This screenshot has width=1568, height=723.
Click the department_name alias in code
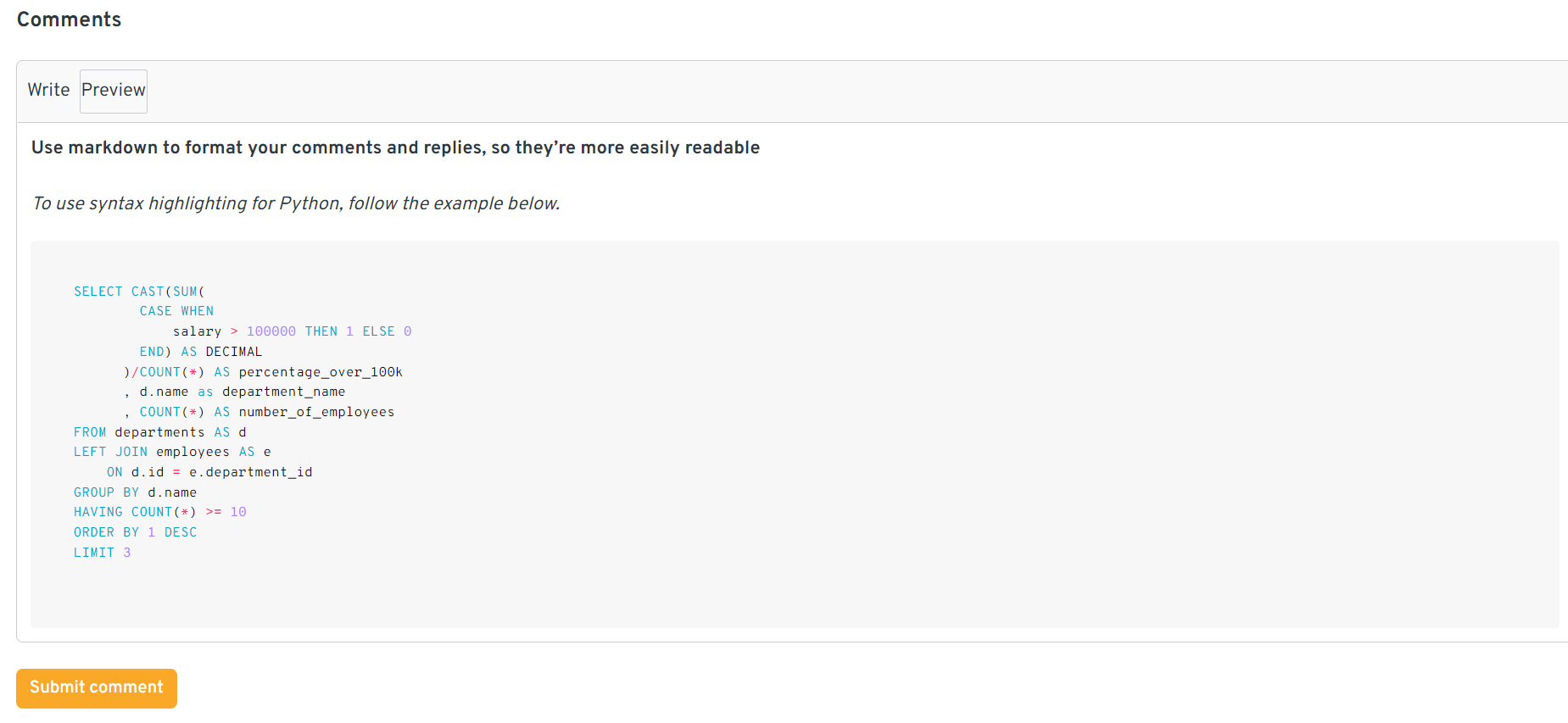tap(283, 392)
